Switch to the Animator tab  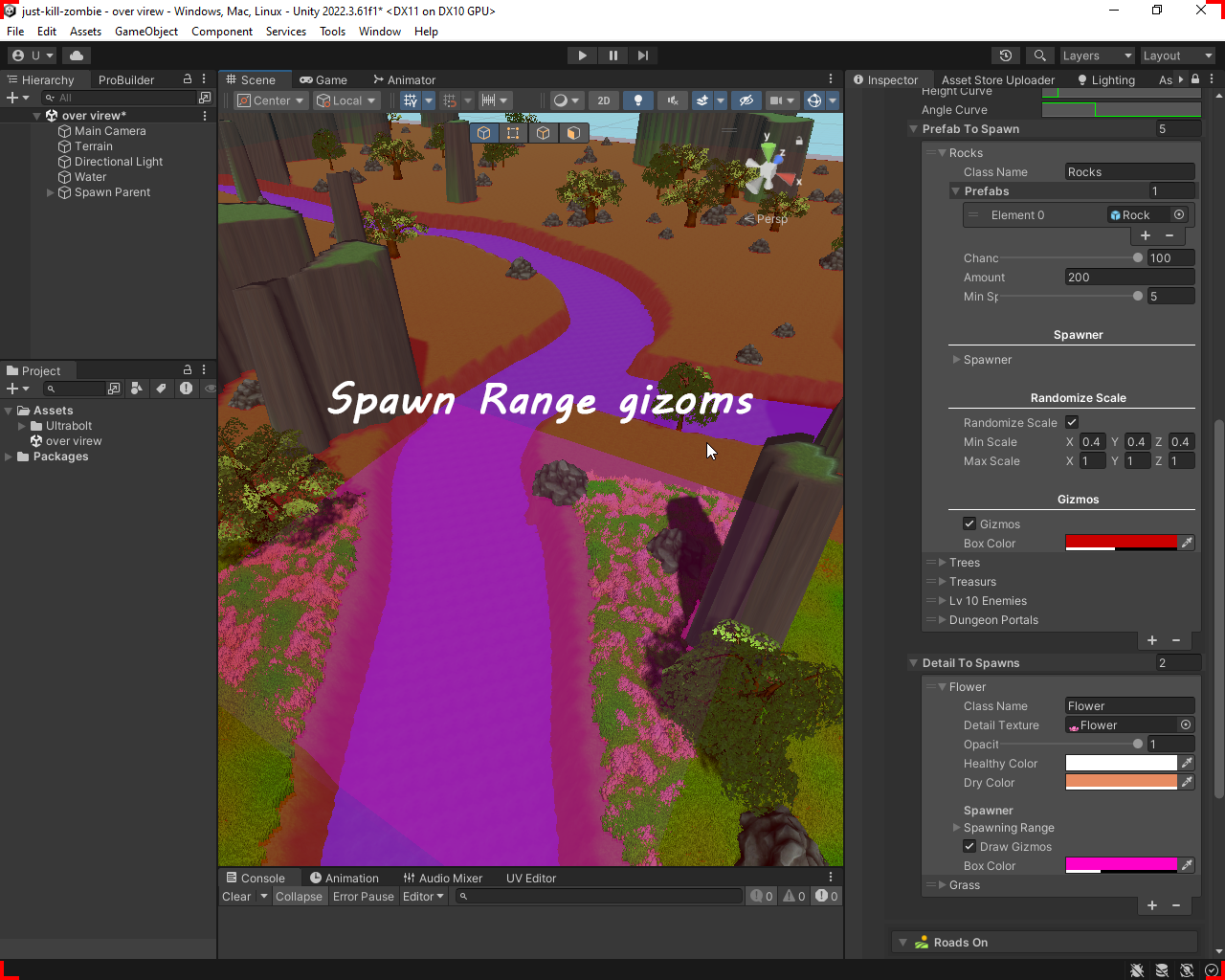coord(404,80)
